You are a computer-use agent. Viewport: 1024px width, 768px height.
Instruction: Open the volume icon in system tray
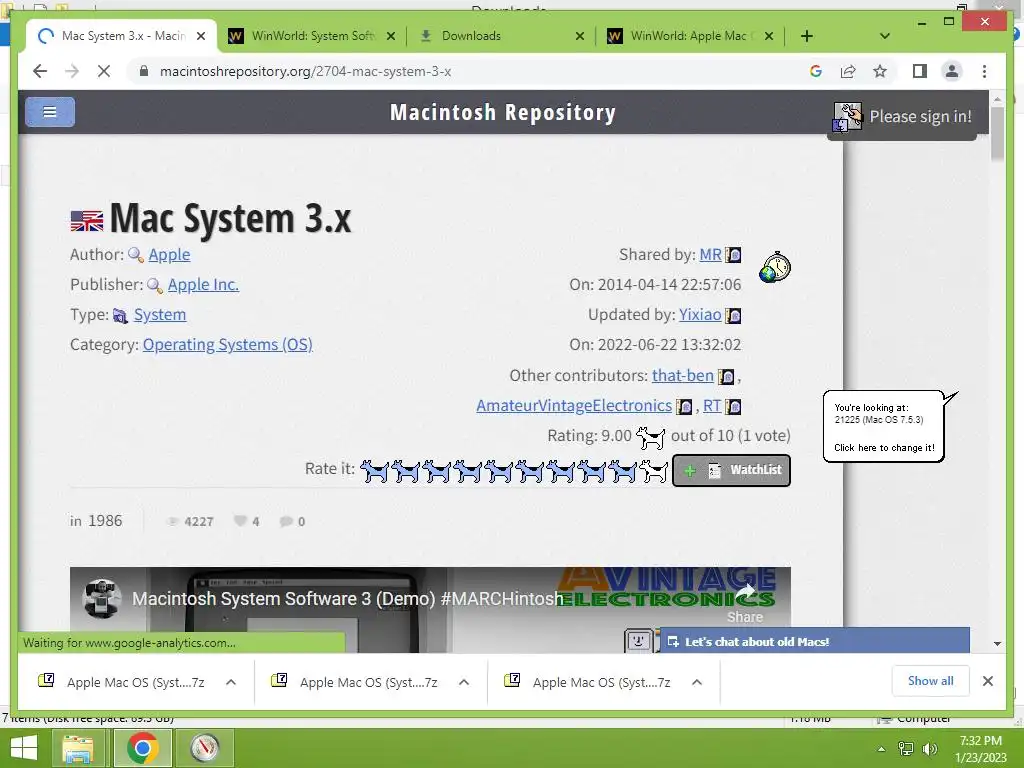[x=929, y=749]
